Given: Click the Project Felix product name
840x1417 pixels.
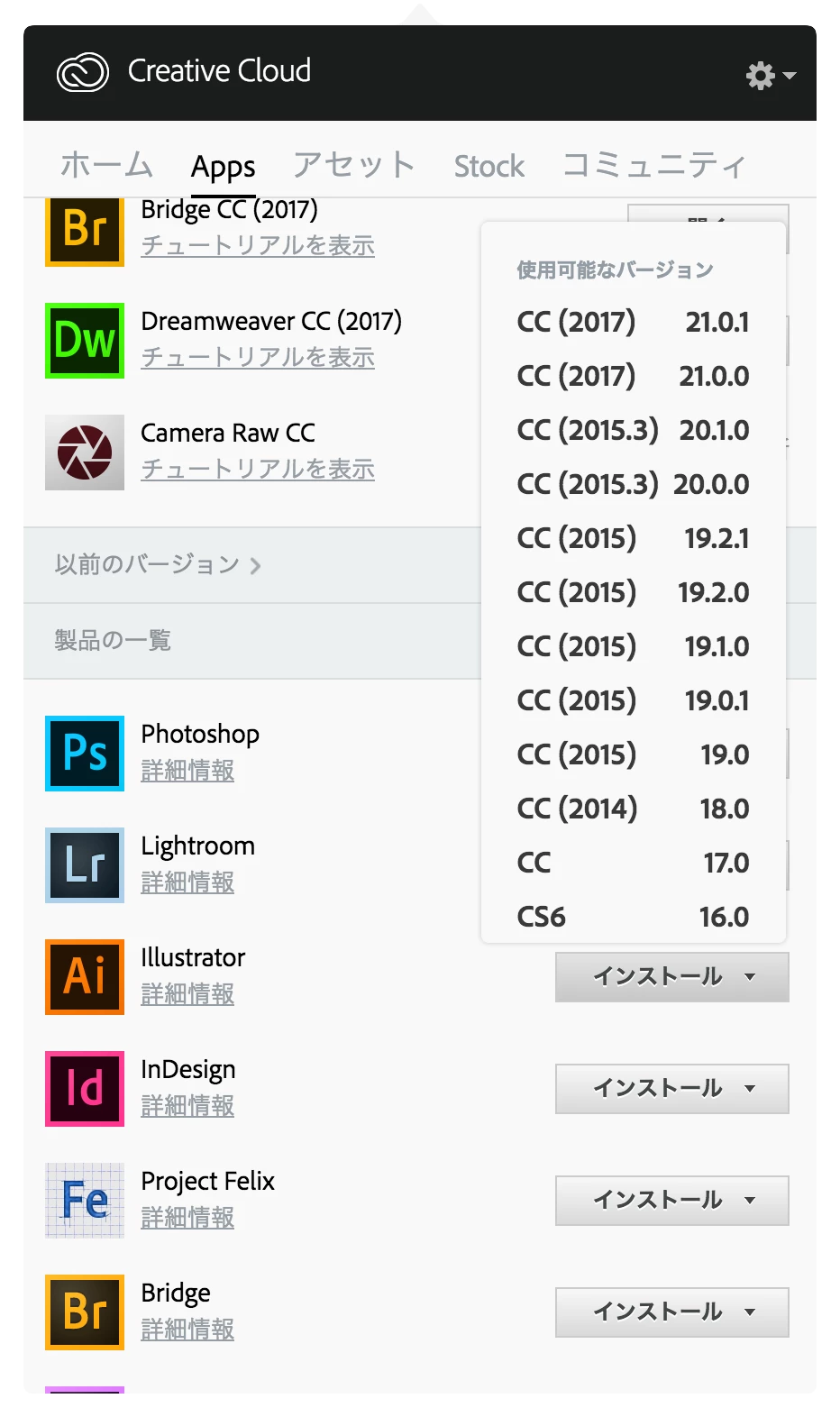Looking at the screenshot, I should coord(208,1182).
